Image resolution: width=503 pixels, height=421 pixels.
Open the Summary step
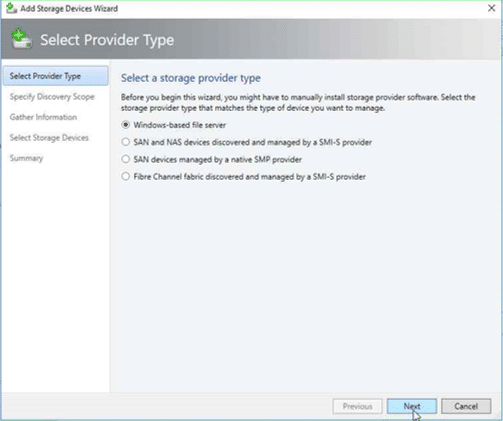click(26, 158)
